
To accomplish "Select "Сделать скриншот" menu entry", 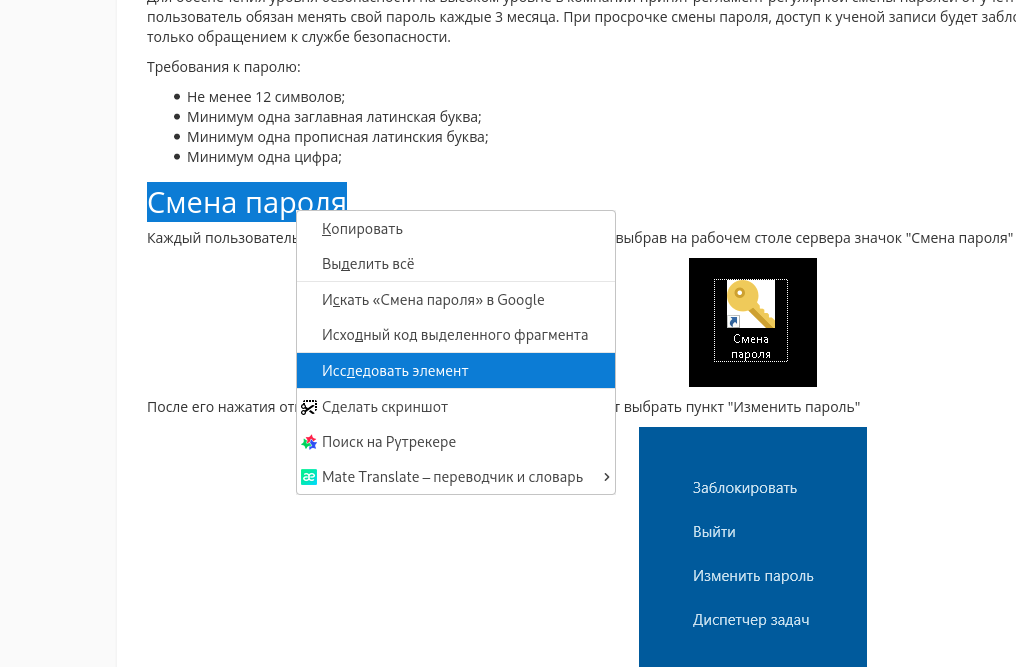I will (x=456, y=407).
